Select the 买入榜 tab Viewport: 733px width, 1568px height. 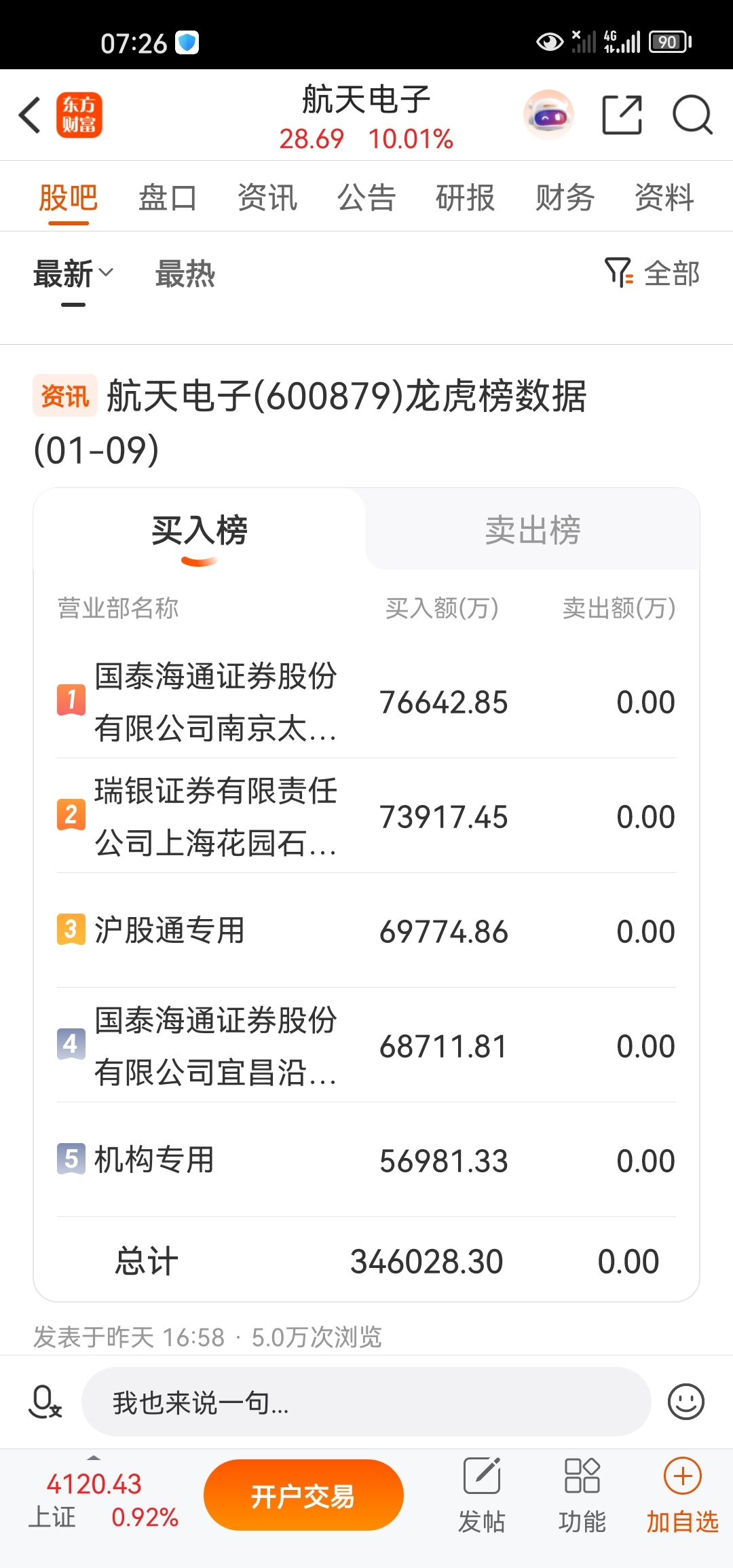200,530
